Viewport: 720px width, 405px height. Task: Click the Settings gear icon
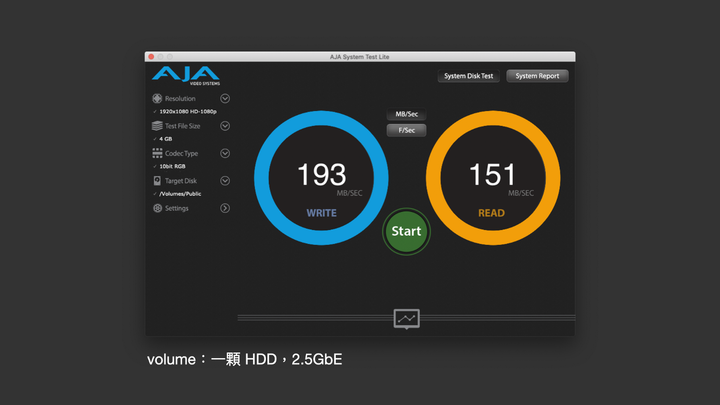point(158,208)
